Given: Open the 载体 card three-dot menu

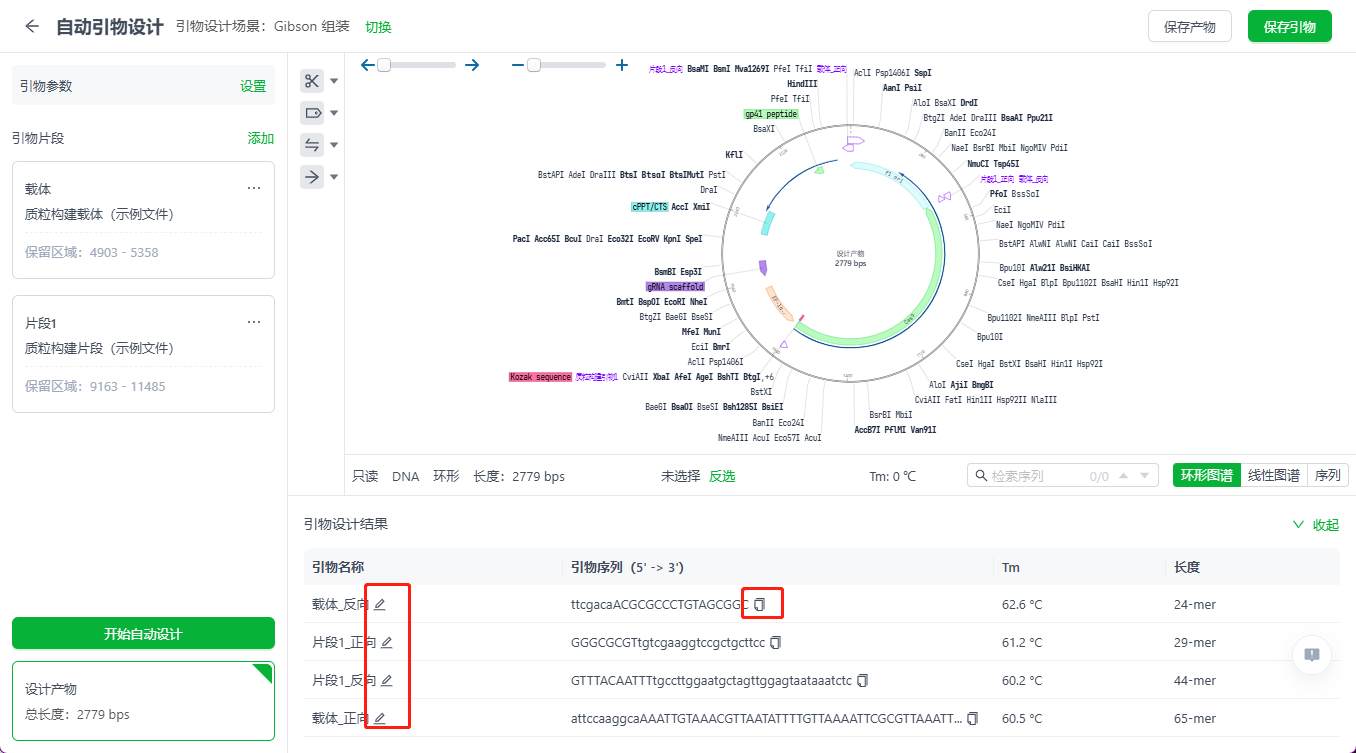Looking at the screenshot, I should pyautogui.click(x=254, y=188).
